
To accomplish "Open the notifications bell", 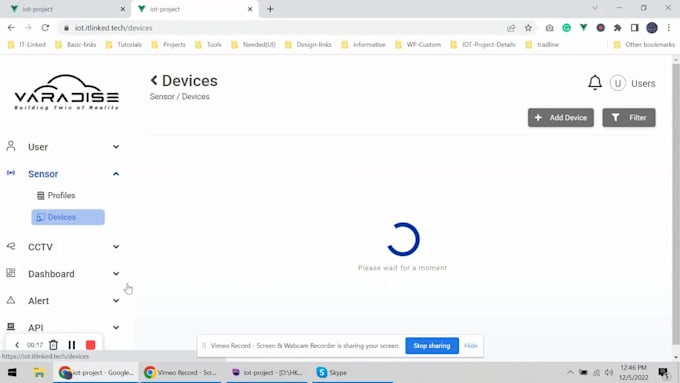I will [595, 82].
